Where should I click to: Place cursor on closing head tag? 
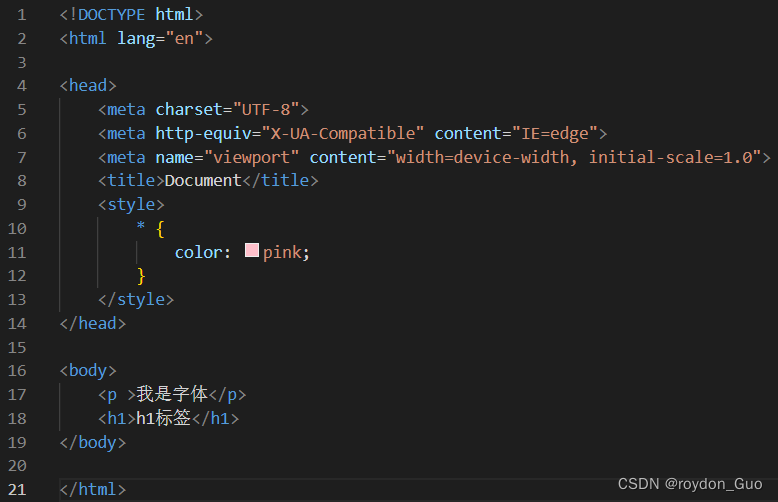click(x=93, y=323)
